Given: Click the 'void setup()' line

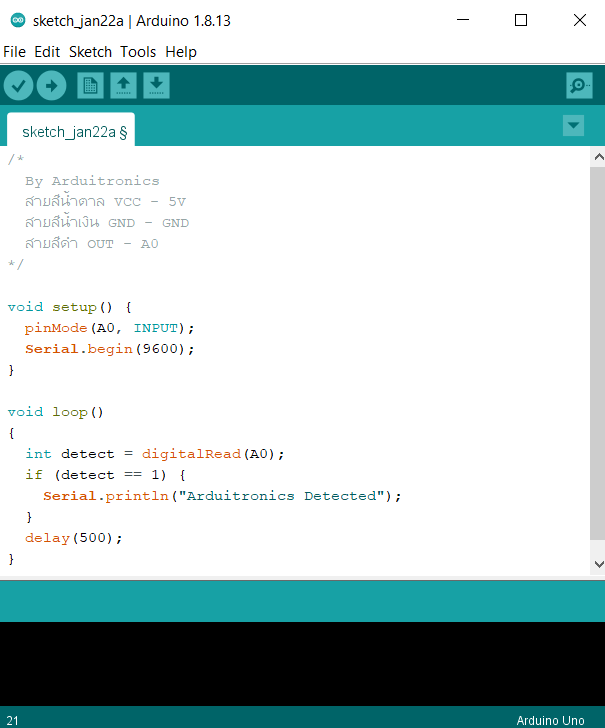Looking at the screenshot, I should point(70,307).
